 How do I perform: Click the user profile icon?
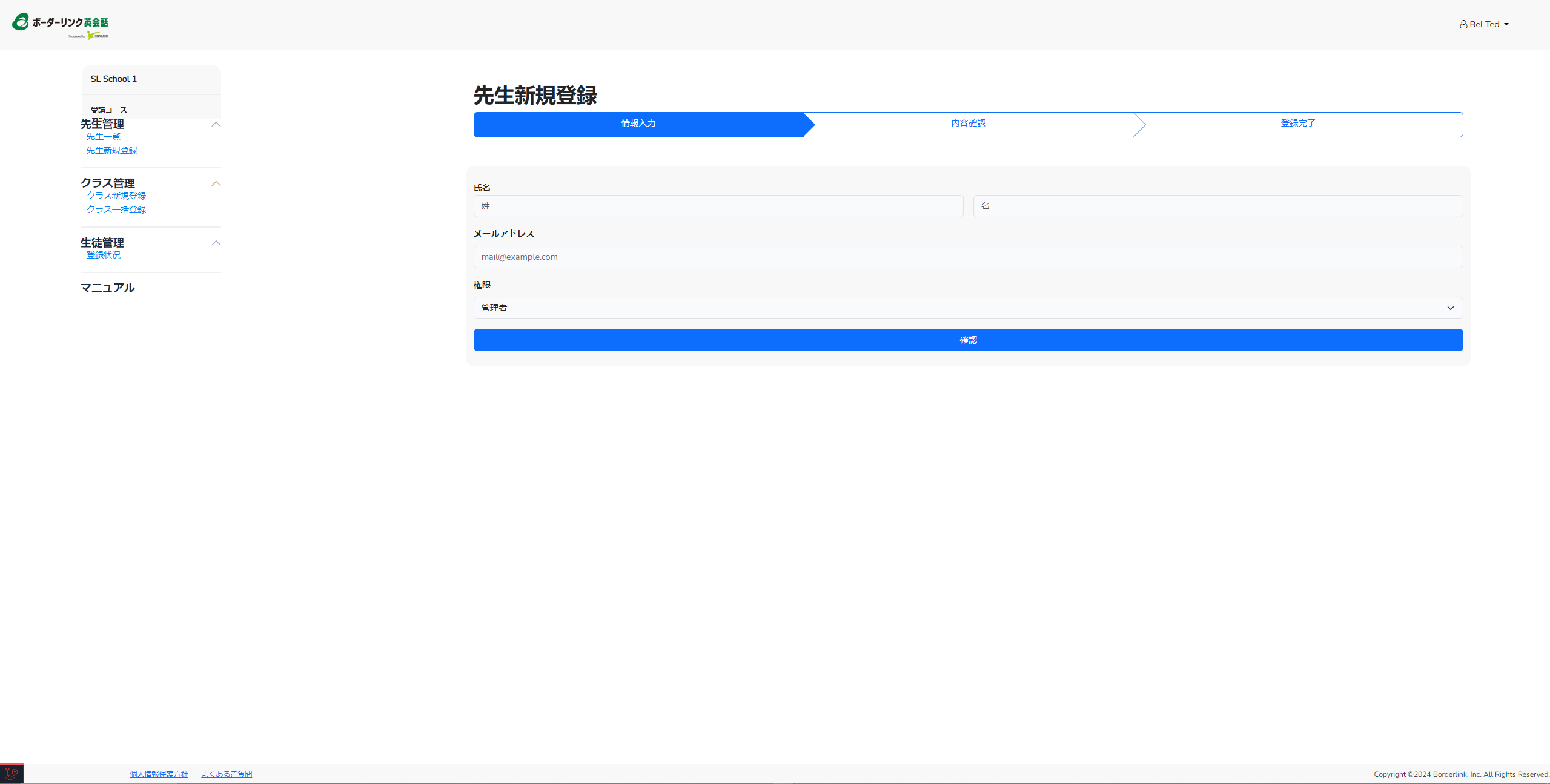1463,25
